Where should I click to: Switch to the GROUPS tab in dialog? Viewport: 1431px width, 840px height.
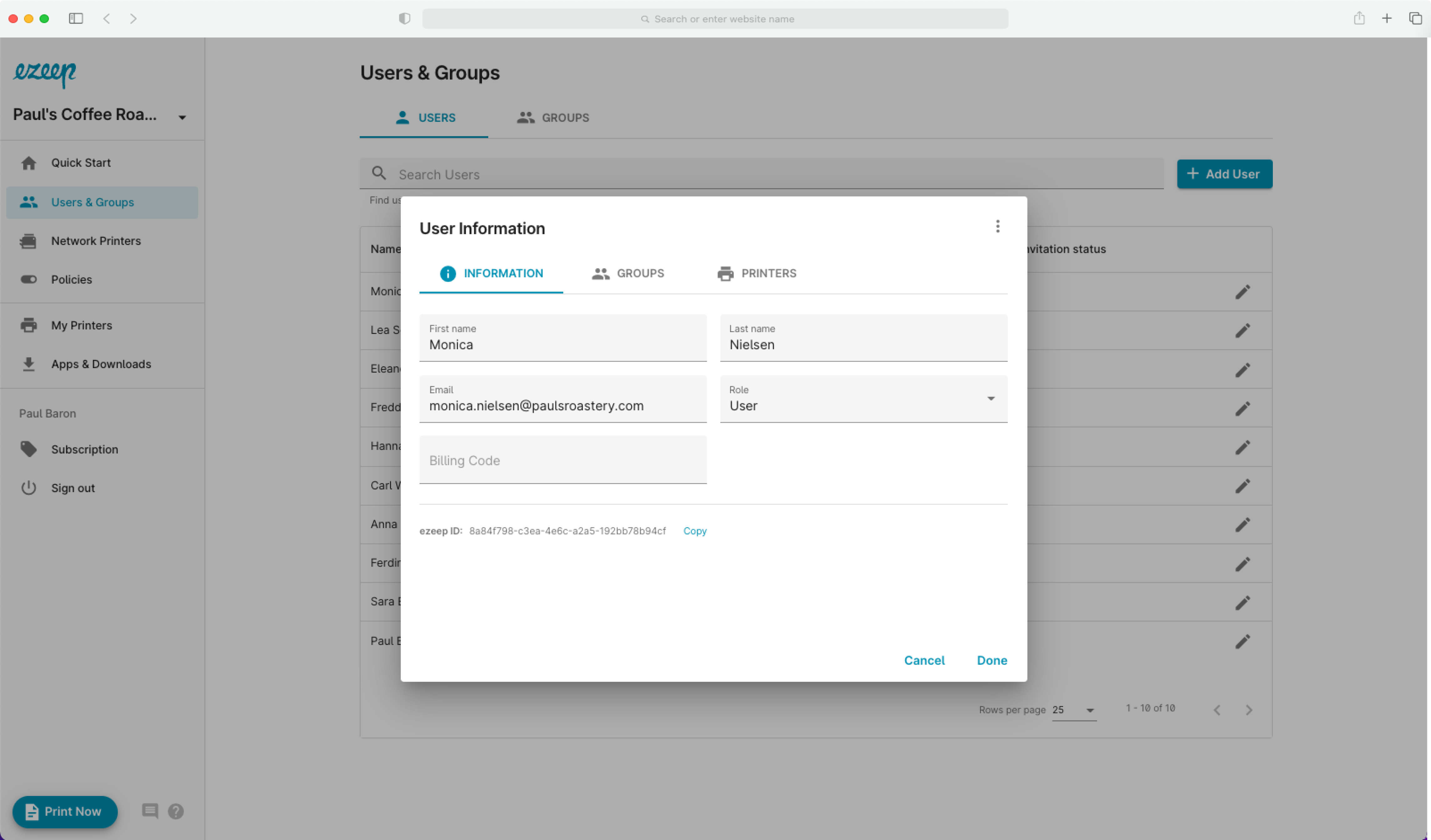627,273
